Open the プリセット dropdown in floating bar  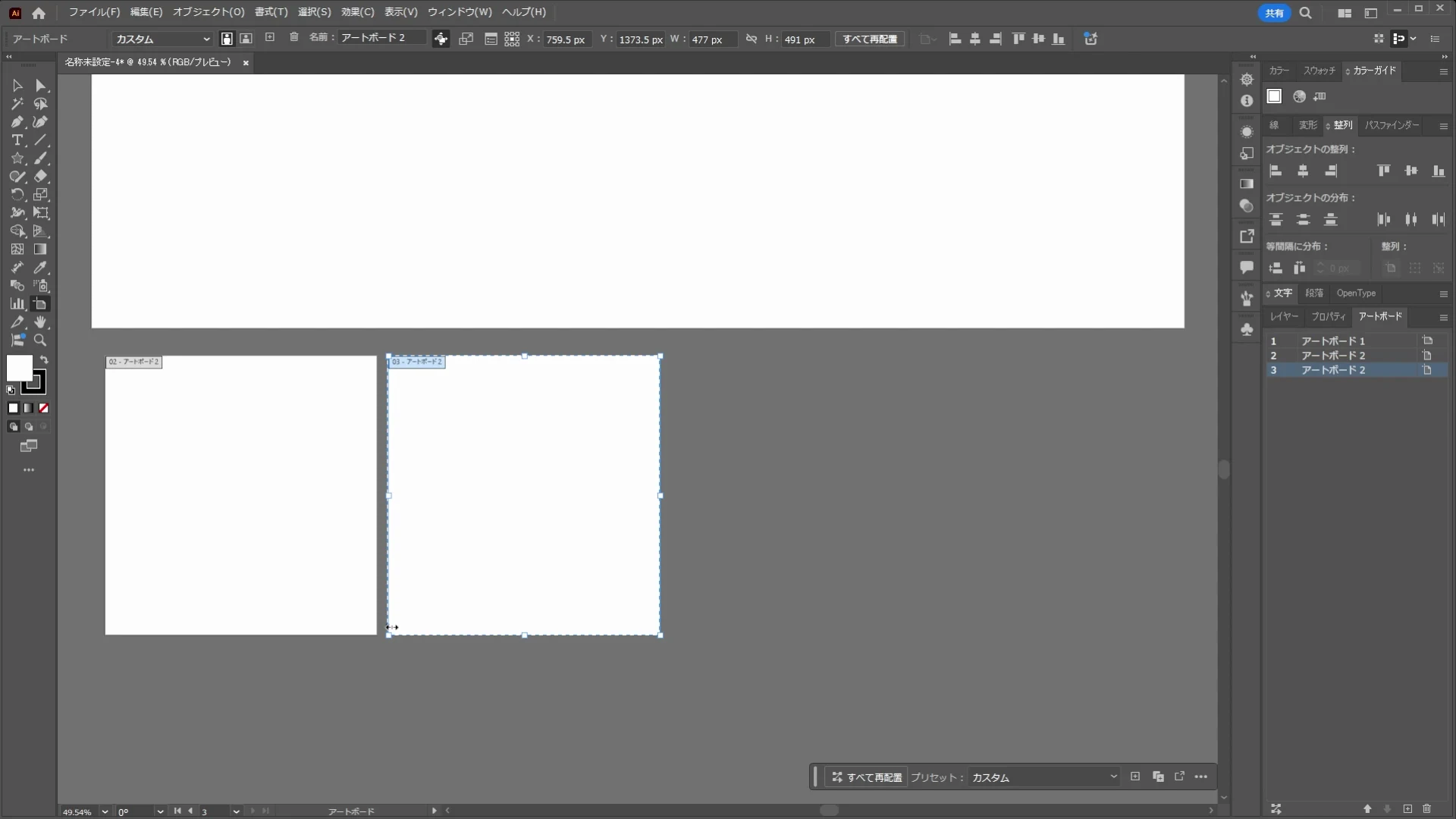tap(1044, 777)
